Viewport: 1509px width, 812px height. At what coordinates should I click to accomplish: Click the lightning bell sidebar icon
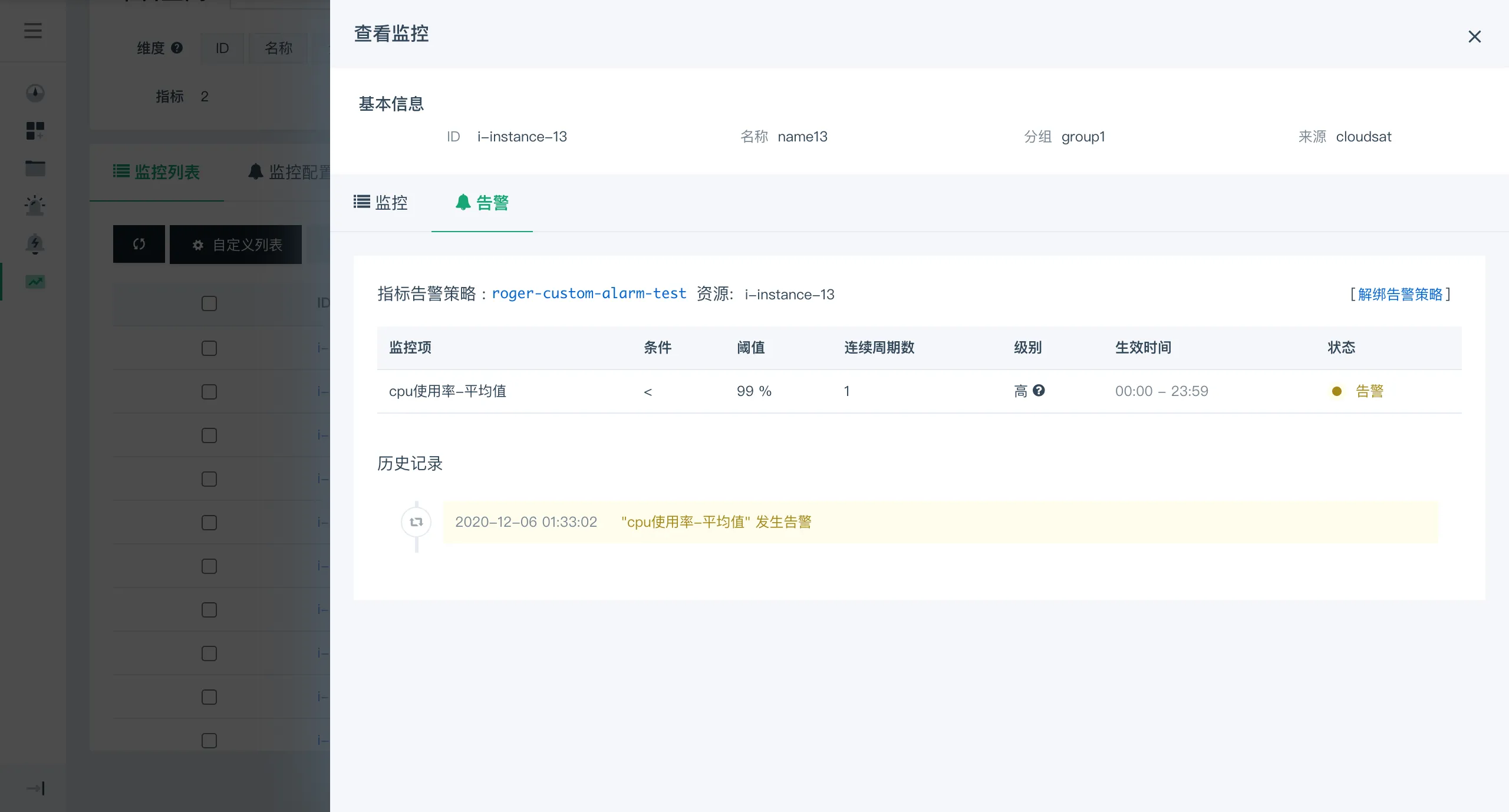(35, 243)
